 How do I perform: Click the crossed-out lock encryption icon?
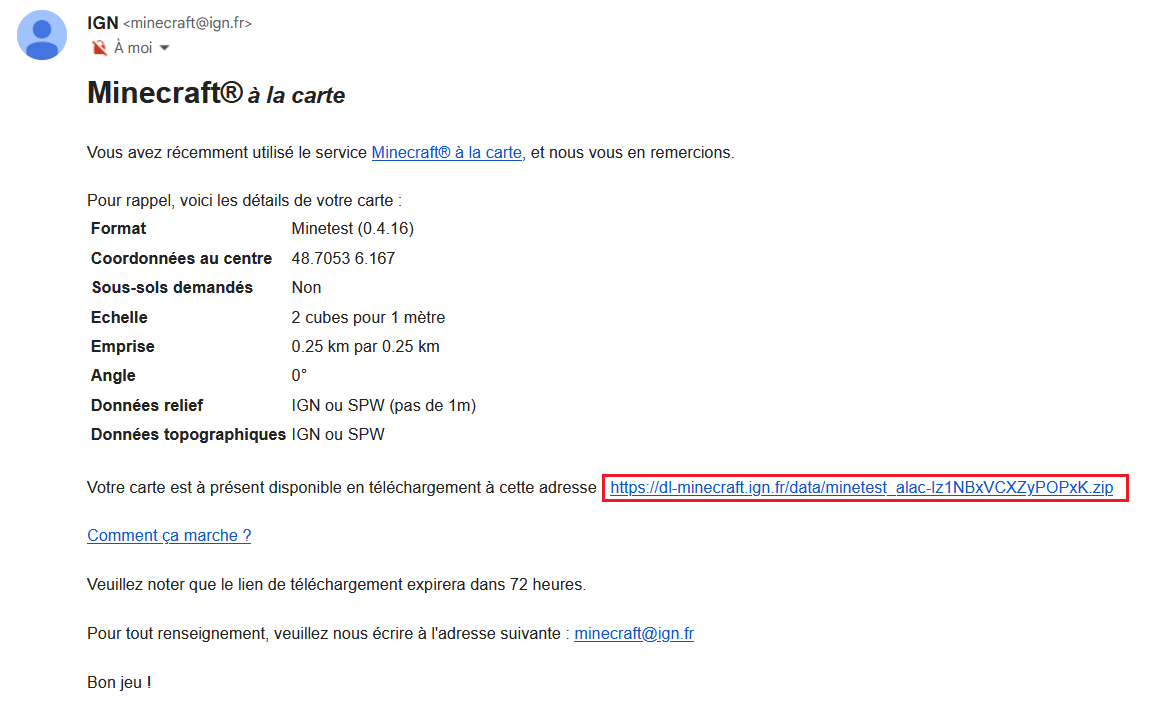pos(99,48)
